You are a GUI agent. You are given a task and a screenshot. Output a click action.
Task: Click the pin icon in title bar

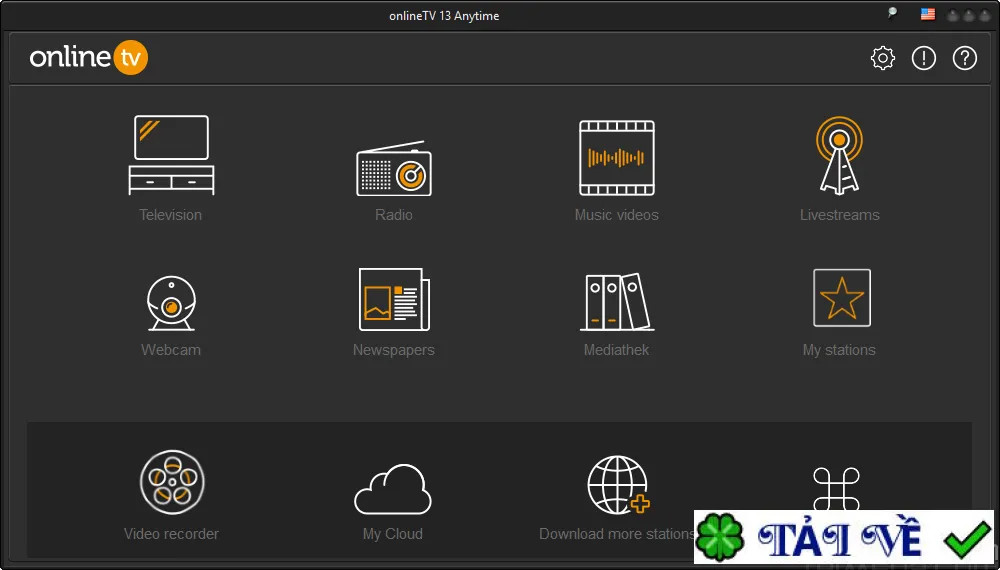pos(892,13)
